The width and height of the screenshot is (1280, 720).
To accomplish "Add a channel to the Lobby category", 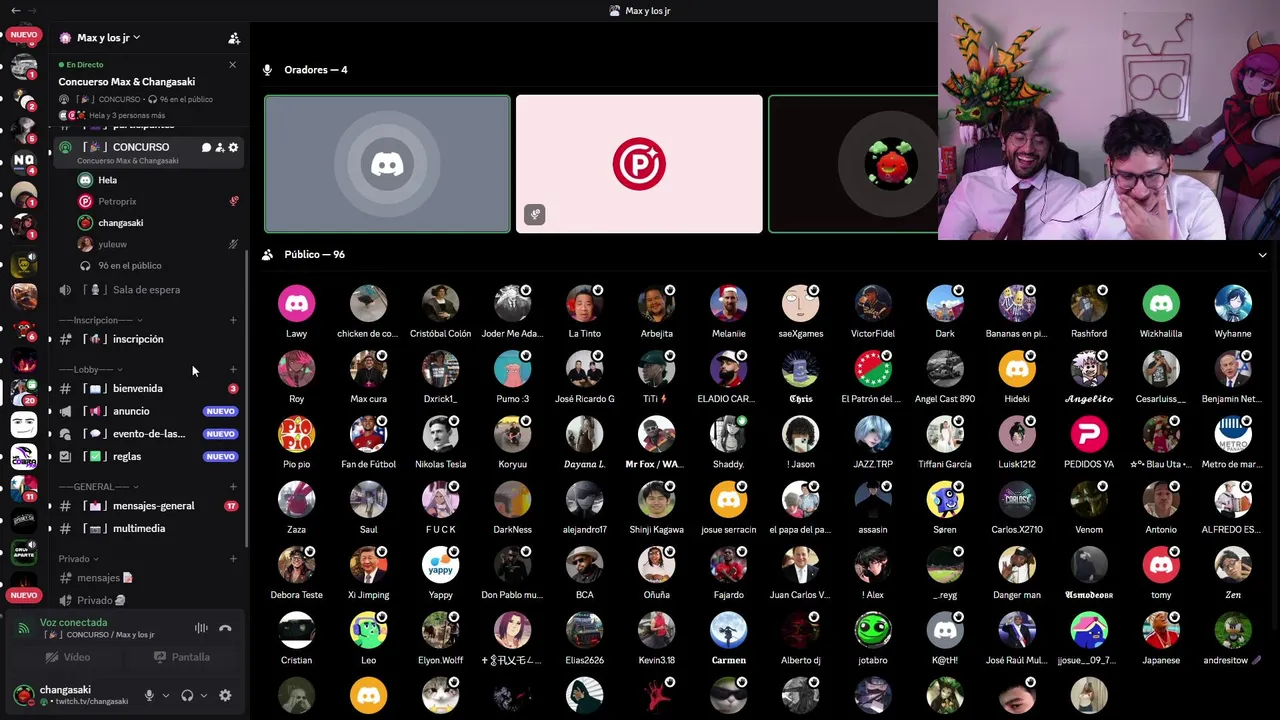I will coord(233,370).
